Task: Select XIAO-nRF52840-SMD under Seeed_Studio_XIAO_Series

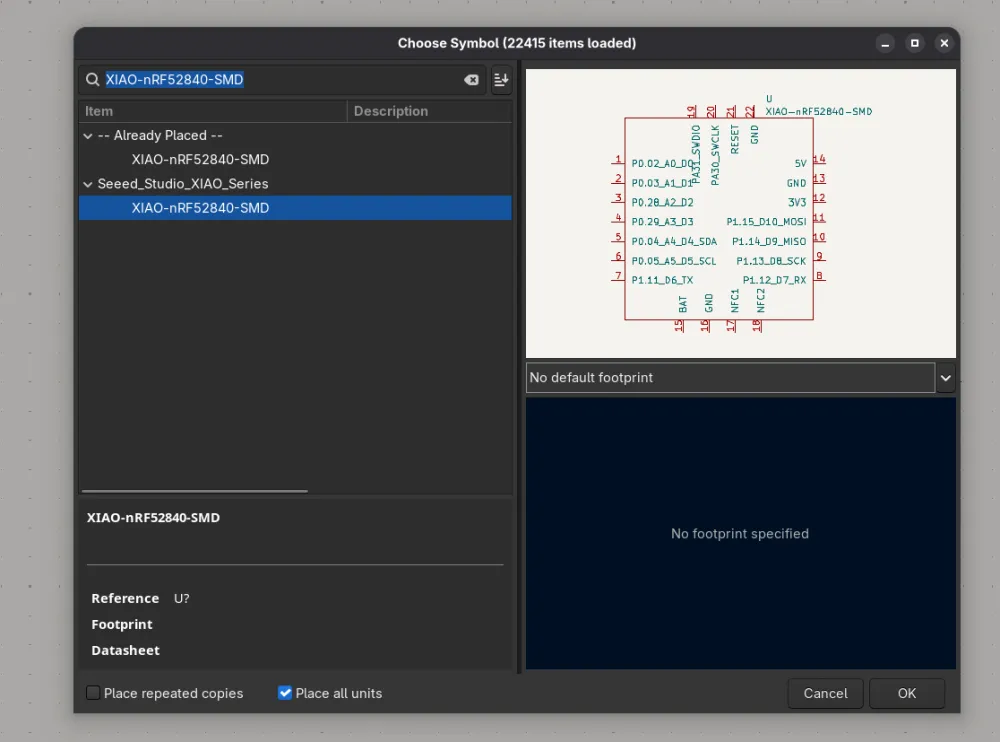Action: pyautogui.click(x=200, y=208)
